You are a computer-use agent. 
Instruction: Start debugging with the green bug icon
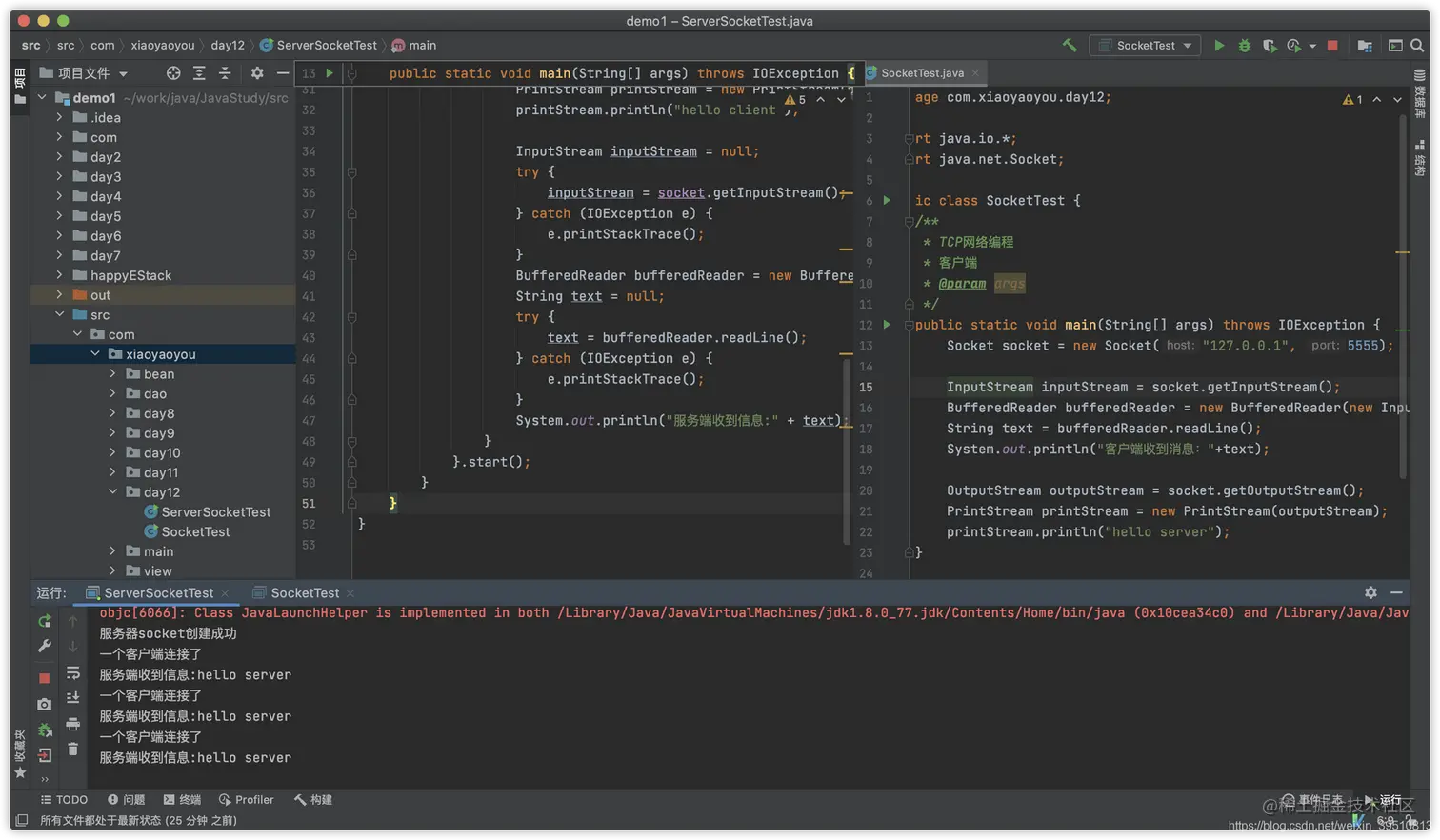coord(1244,46)
